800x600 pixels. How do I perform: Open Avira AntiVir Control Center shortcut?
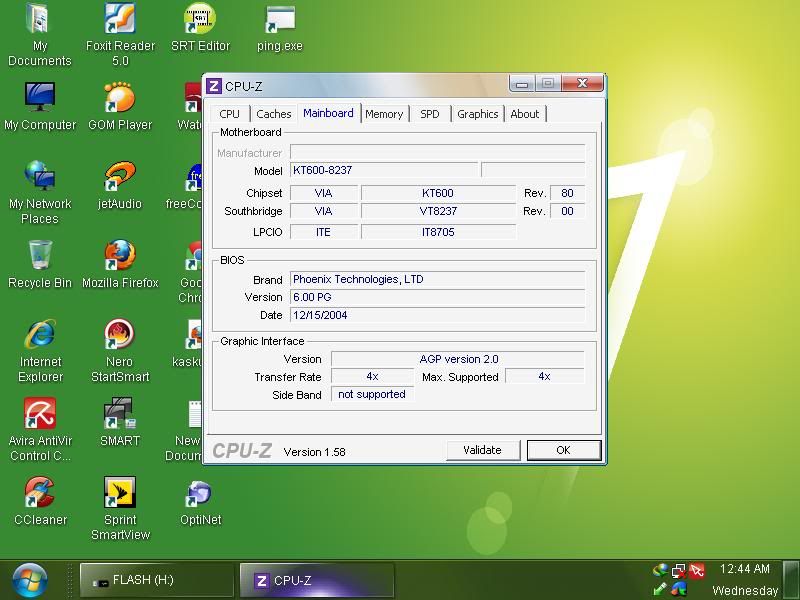click(x=40, y=430)
